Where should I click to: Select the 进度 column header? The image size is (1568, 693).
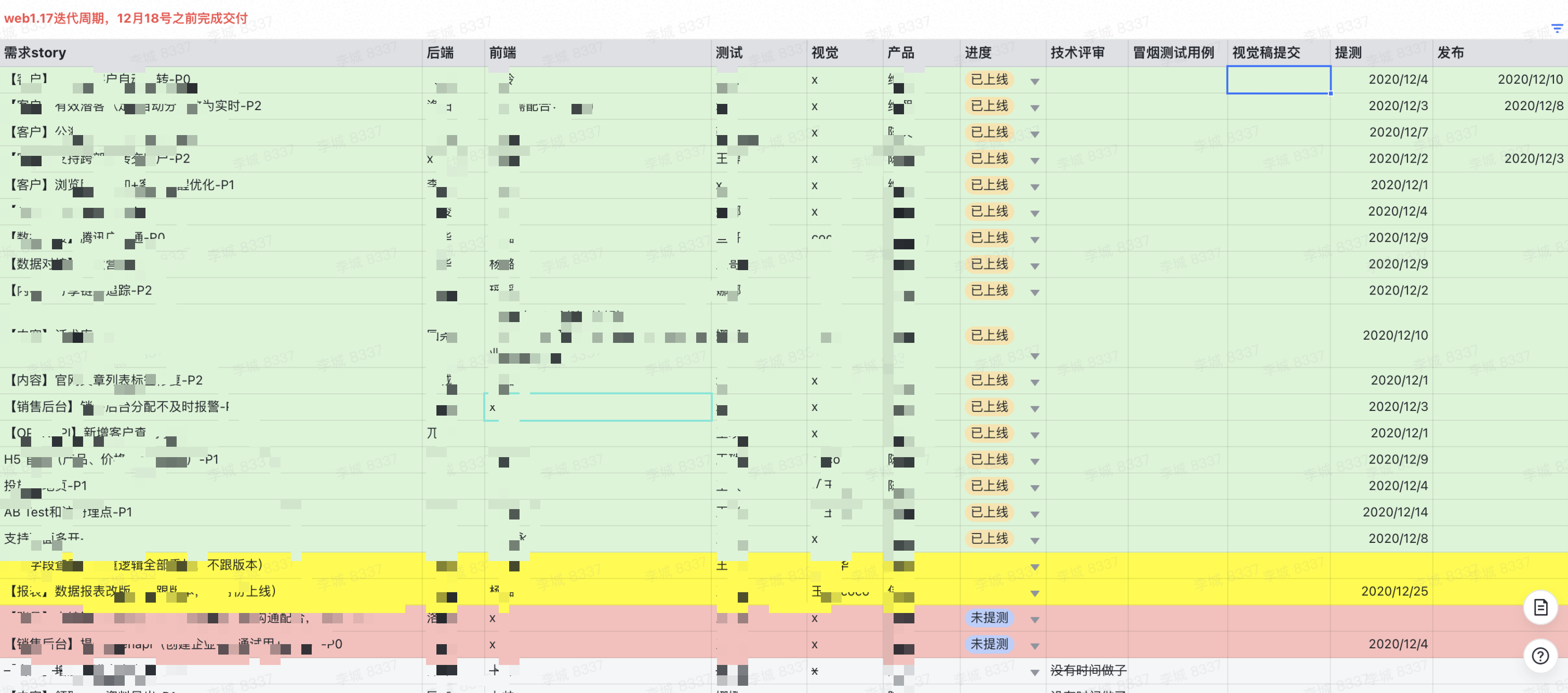click(978, 53)
